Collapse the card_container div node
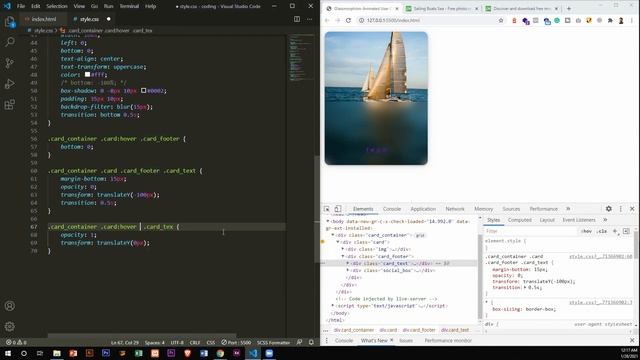Image resolution: width=640 pixels, height=360 pixels. tap(333, 235)
